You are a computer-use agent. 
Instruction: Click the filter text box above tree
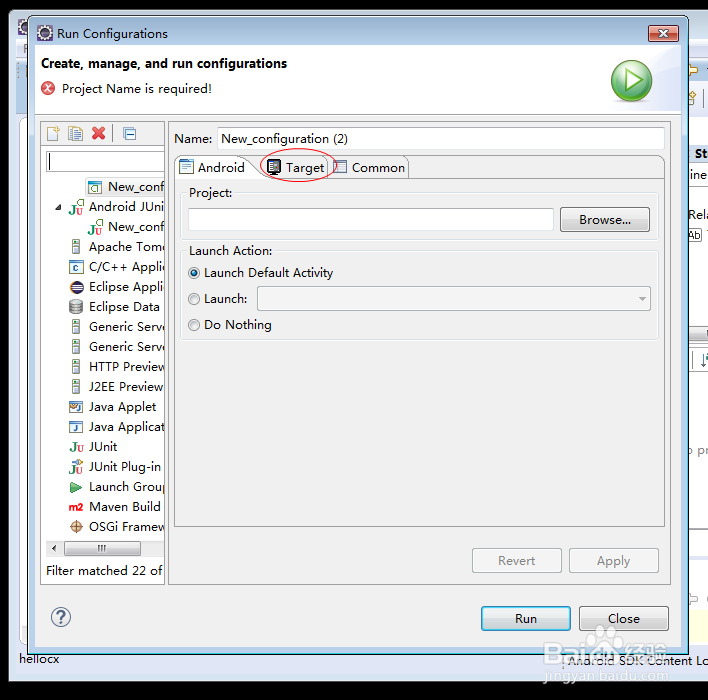106,162
